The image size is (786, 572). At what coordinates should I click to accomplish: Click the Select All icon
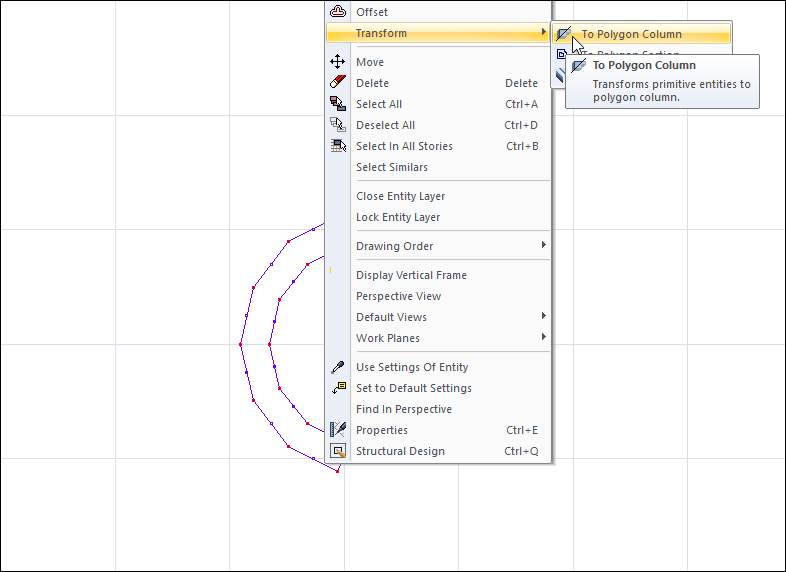tap(338, 104)
